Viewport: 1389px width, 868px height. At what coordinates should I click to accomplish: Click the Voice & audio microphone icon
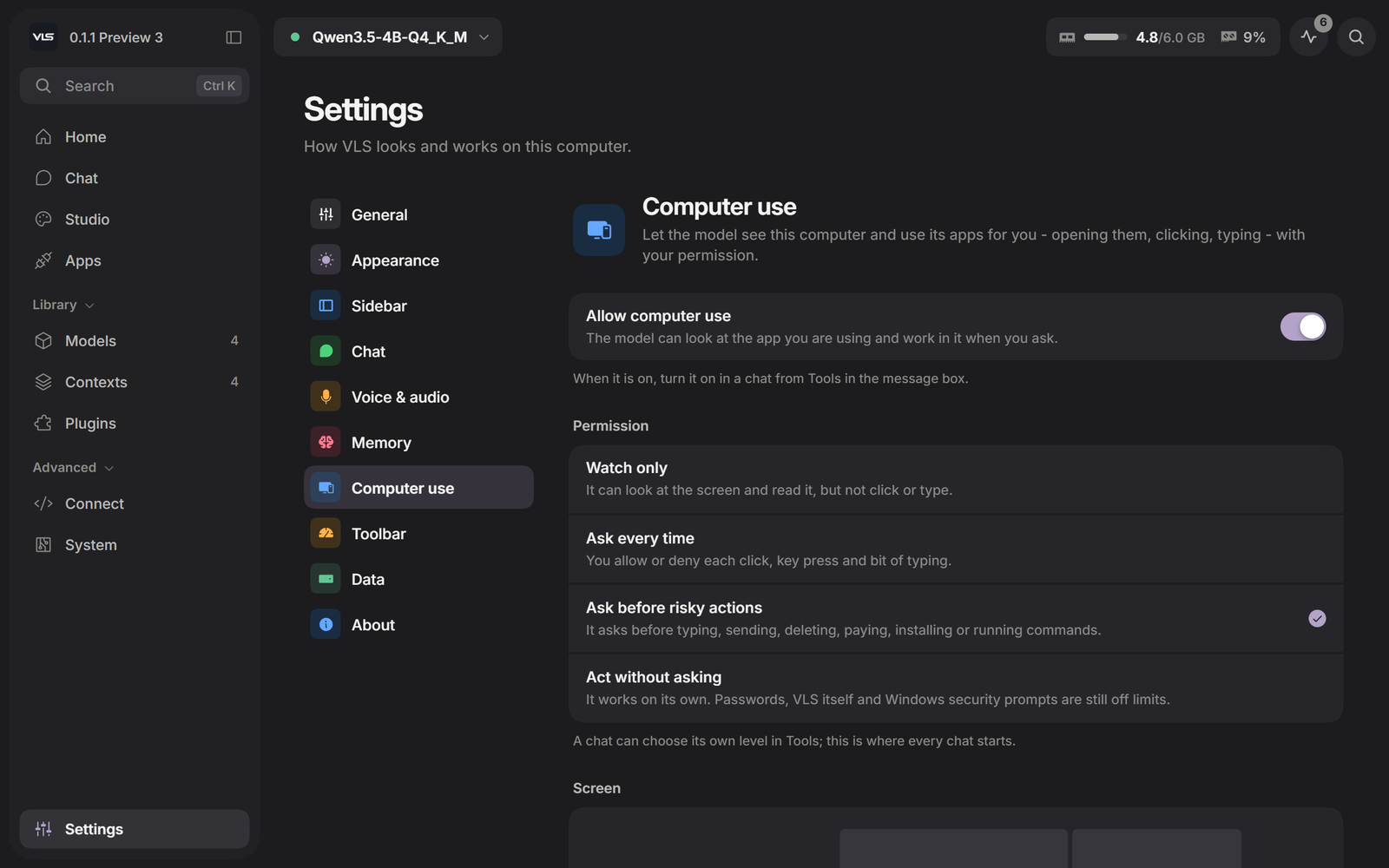tap(326, 397)
